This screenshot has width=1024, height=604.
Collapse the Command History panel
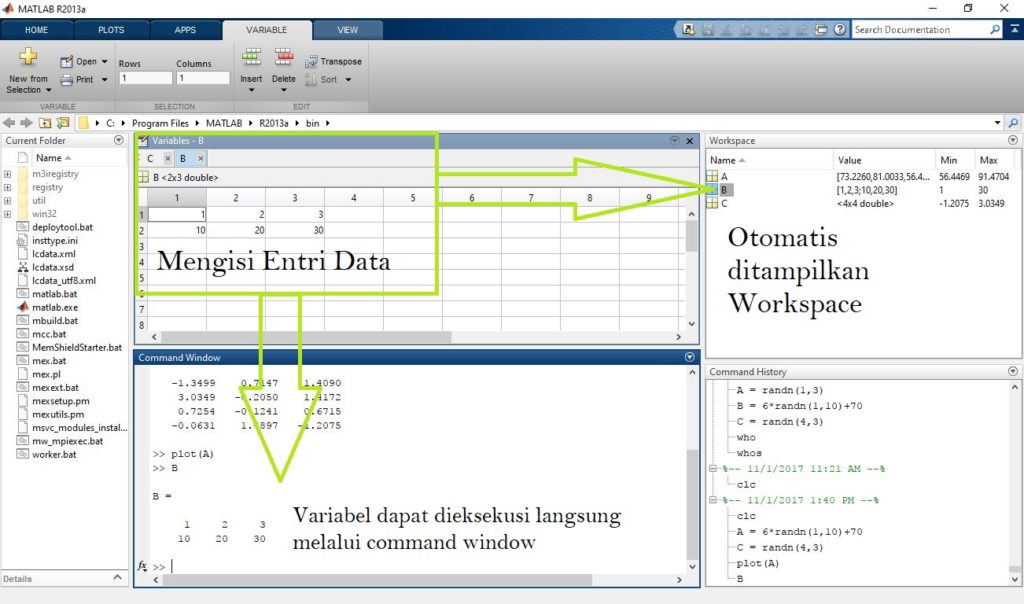1012,371
